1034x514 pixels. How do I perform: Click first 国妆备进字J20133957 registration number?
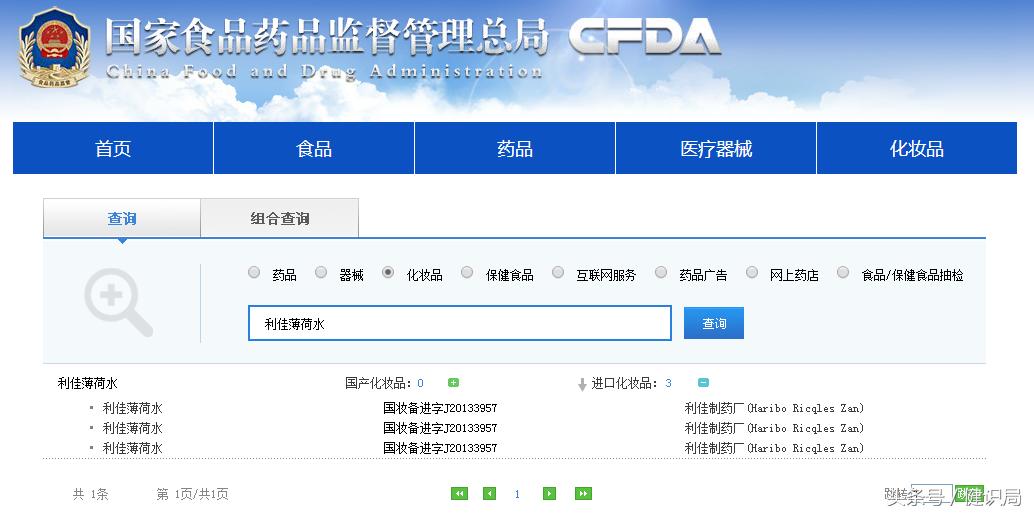point(441,408)
